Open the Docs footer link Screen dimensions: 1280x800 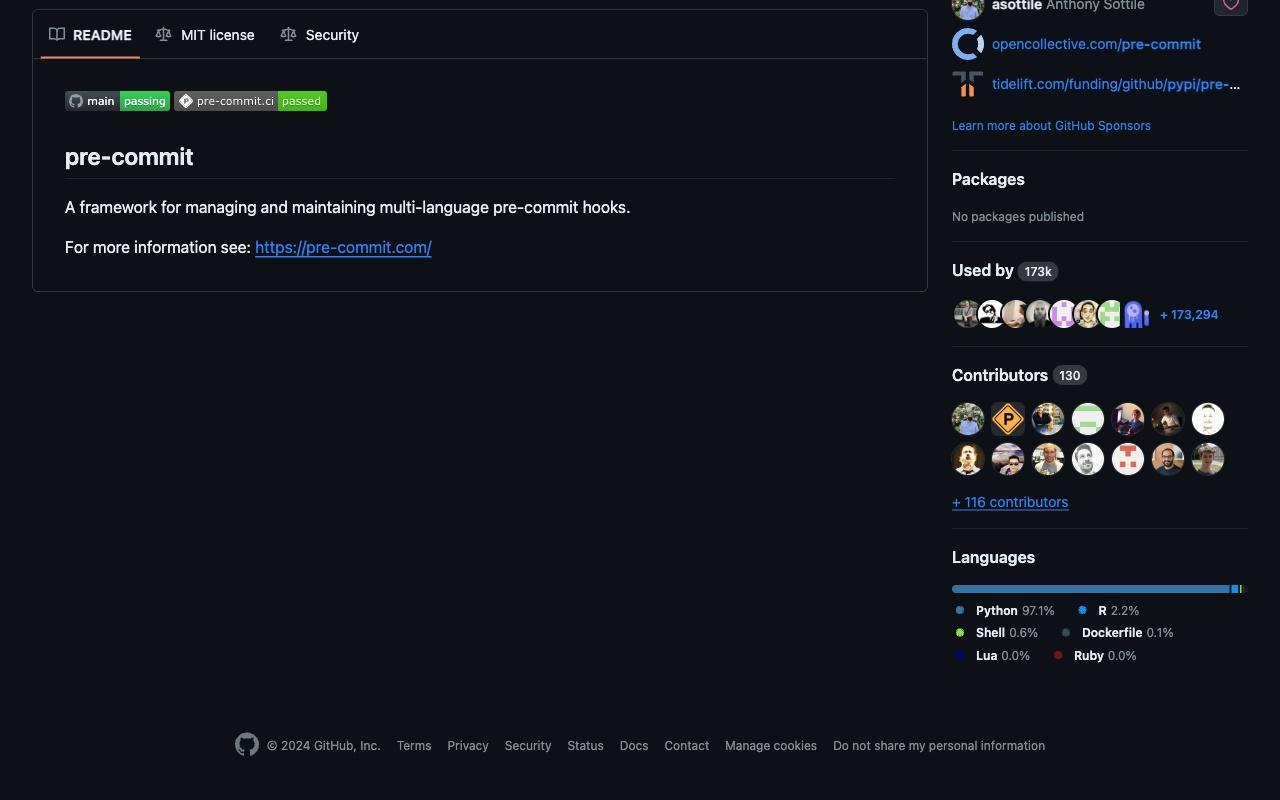pos(634,746)
